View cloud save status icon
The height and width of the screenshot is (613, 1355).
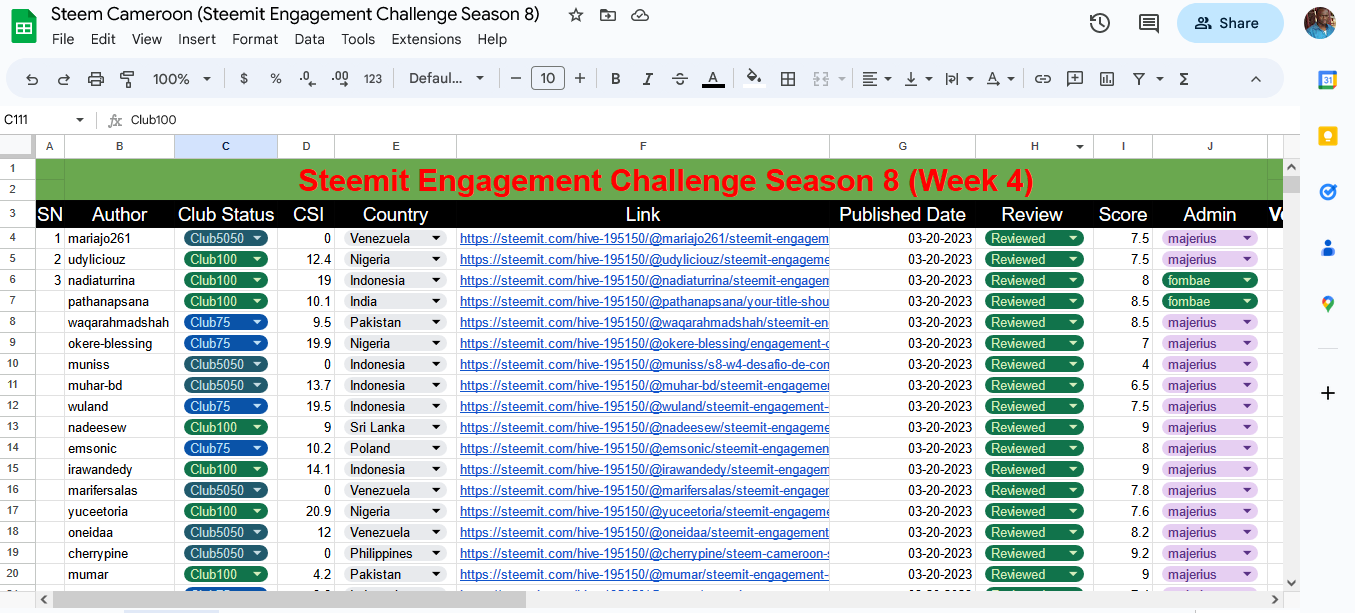[640, 15]
